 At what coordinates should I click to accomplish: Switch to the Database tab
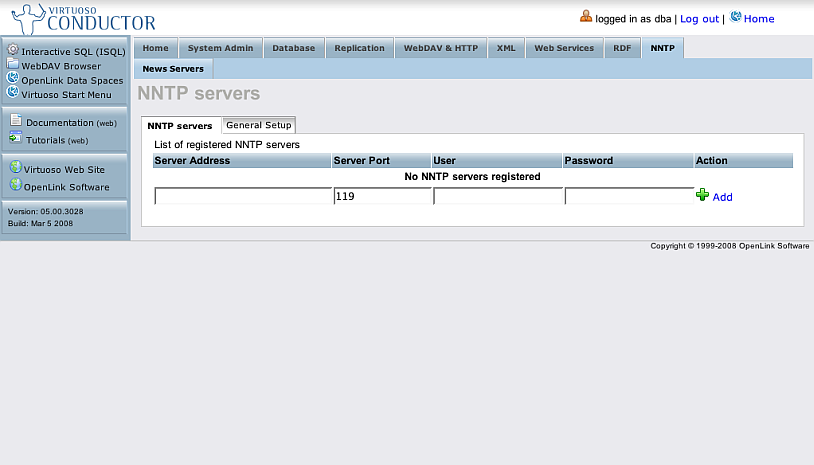[x=294, y=48]
